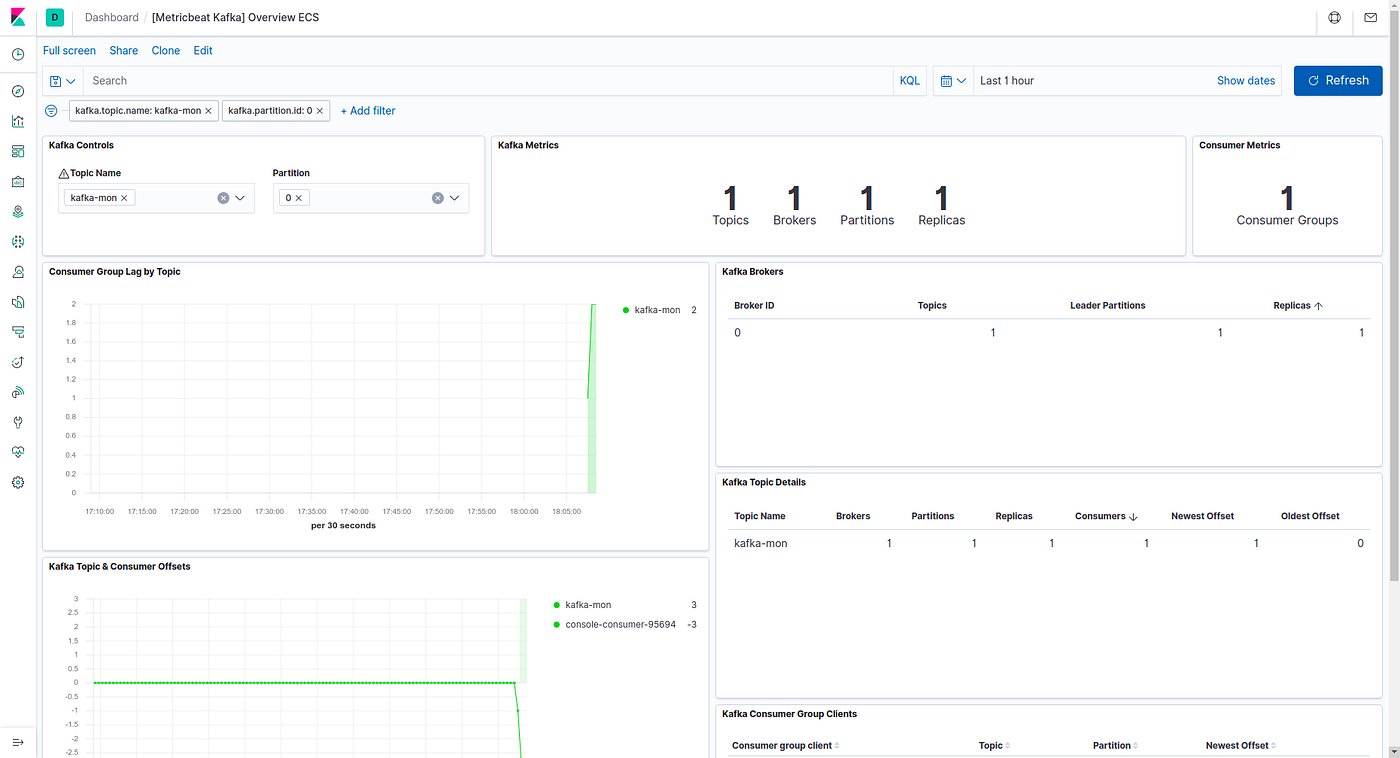Click the Add filter link

tap(367, 110)
